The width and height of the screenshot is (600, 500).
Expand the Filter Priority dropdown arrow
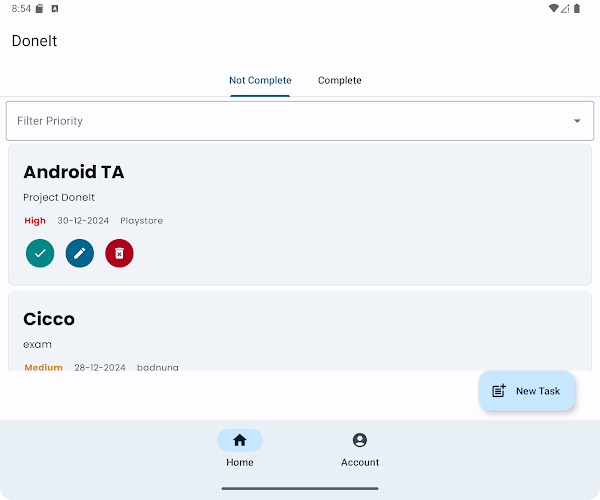point(577,121)
